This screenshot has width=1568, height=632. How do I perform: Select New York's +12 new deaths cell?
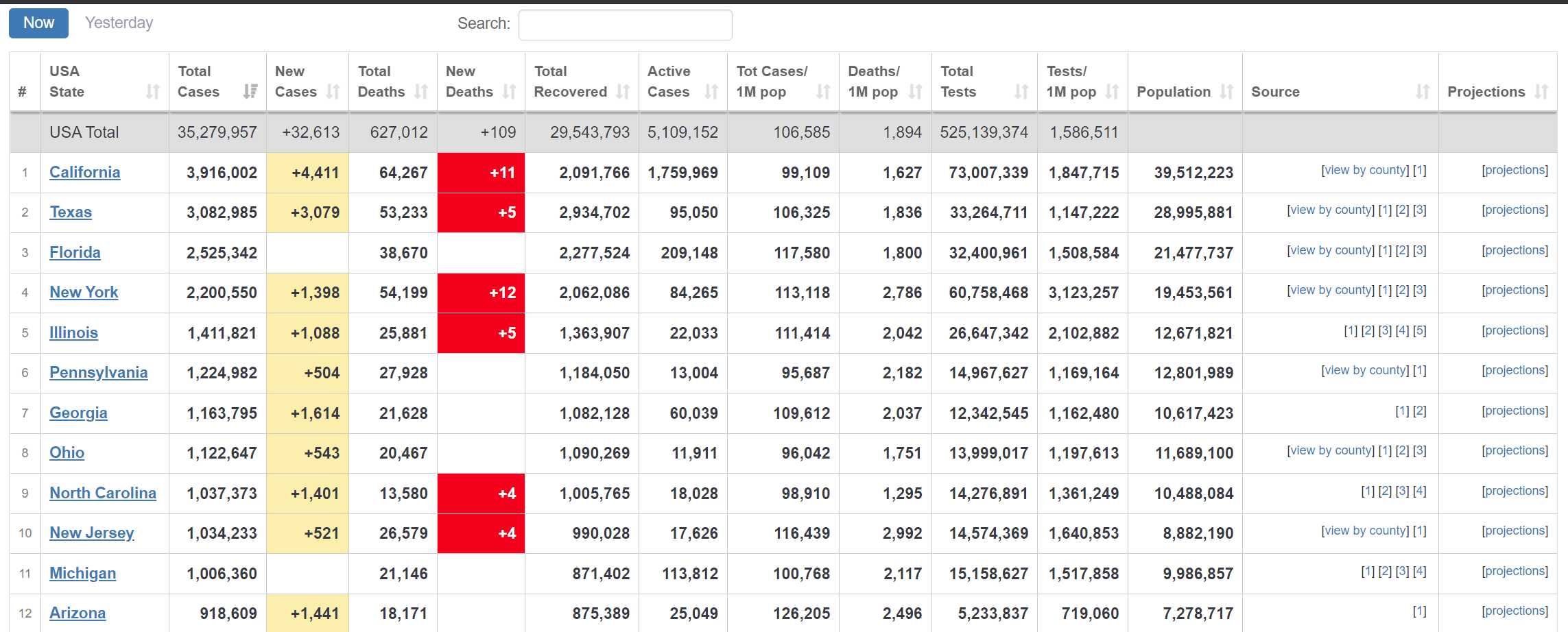pyautogui.click(x=481, y=293)
